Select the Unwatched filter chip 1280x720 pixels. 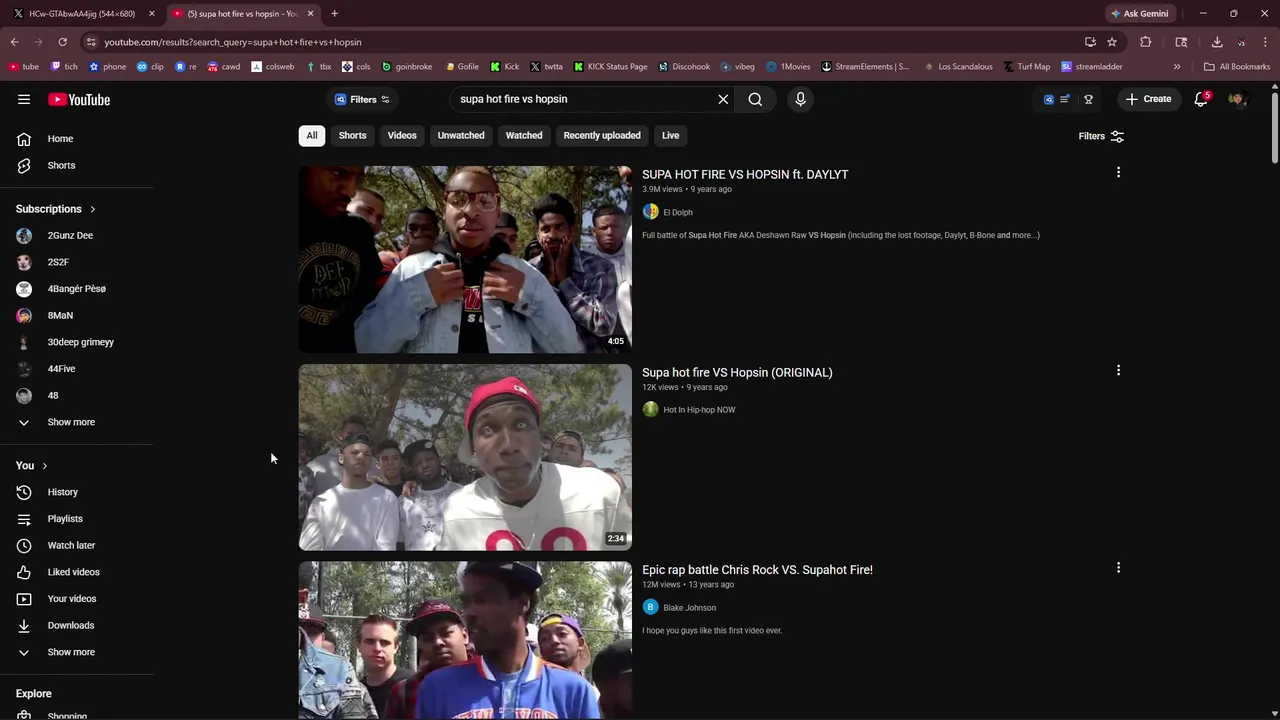tap(461, 136)
